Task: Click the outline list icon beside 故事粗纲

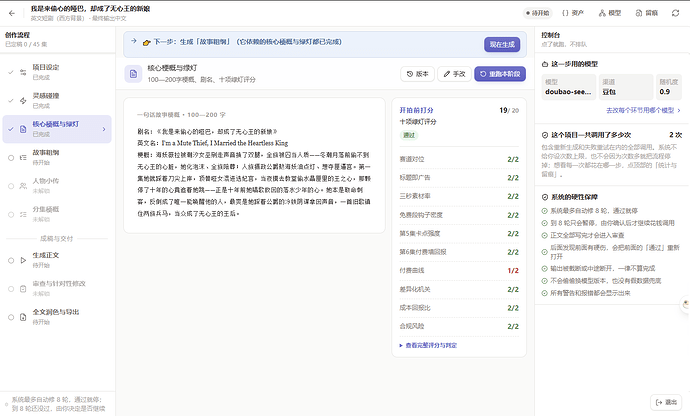Action: (x=23, y=158)
